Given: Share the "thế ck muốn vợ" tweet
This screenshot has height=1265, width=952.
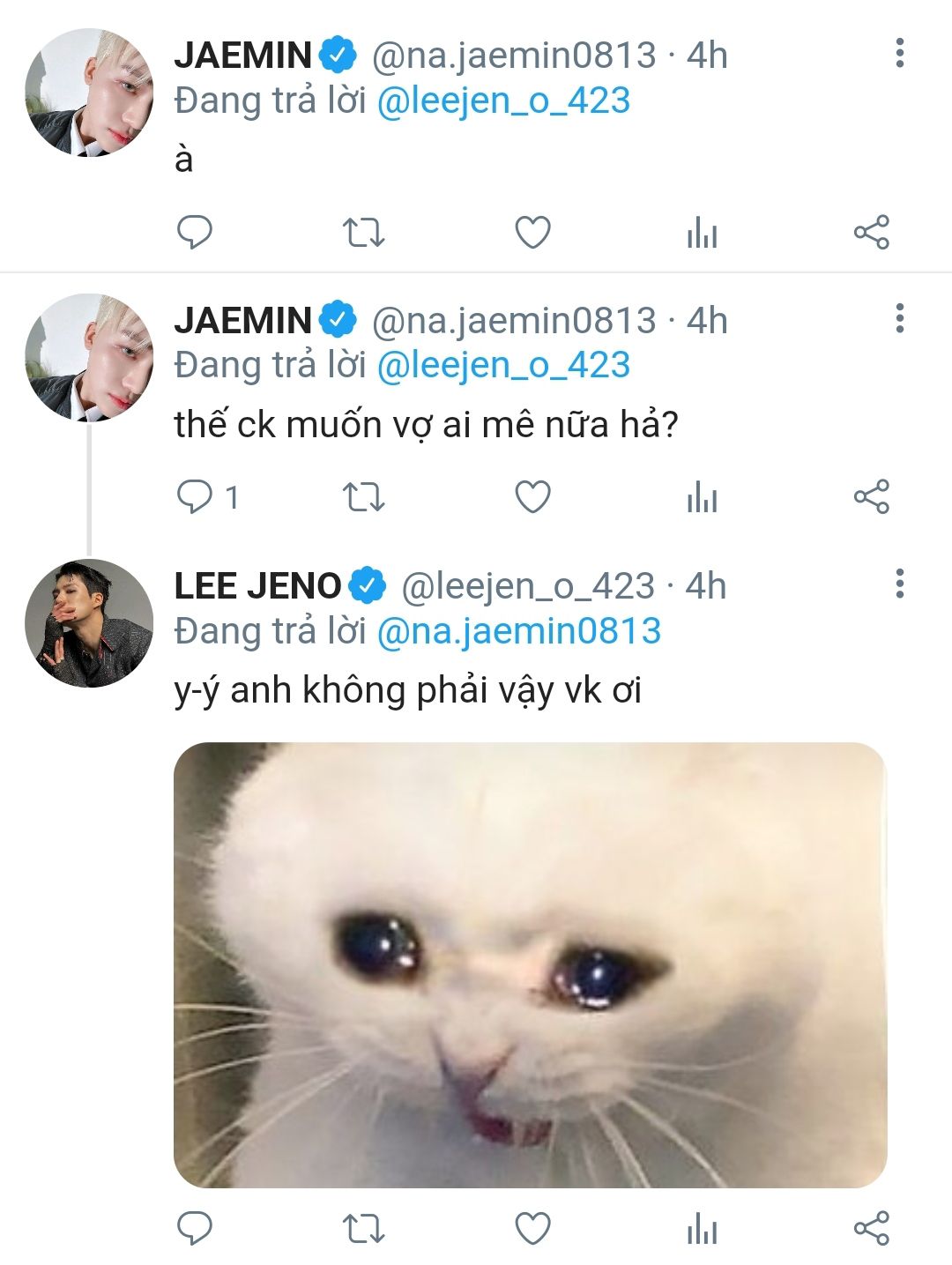Looking at the screenshot, I should (871, 497).
